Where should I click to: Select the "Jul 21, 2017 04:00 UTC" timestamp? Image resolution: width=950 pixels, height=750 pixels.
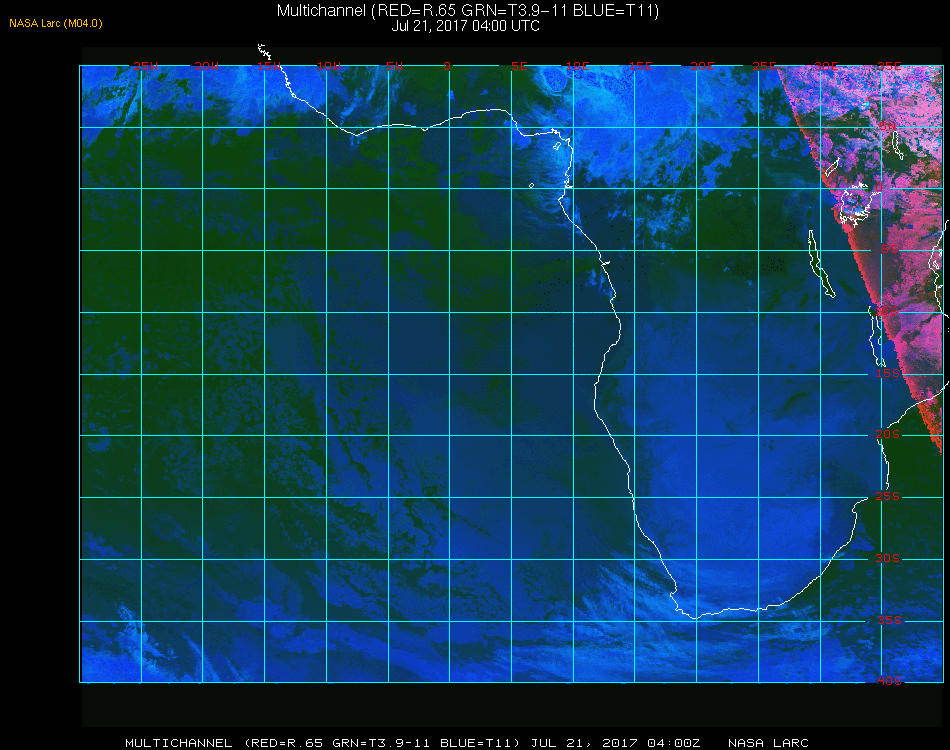(x=465, y=26)
